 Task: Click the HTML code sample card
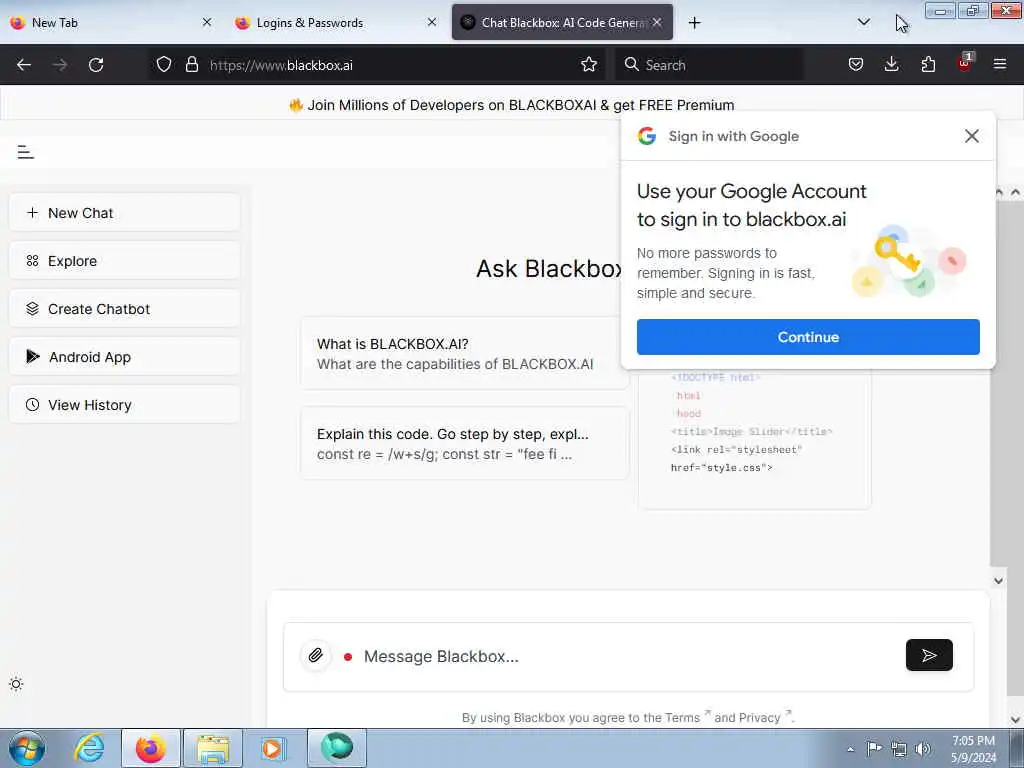[x=754, y=439]
